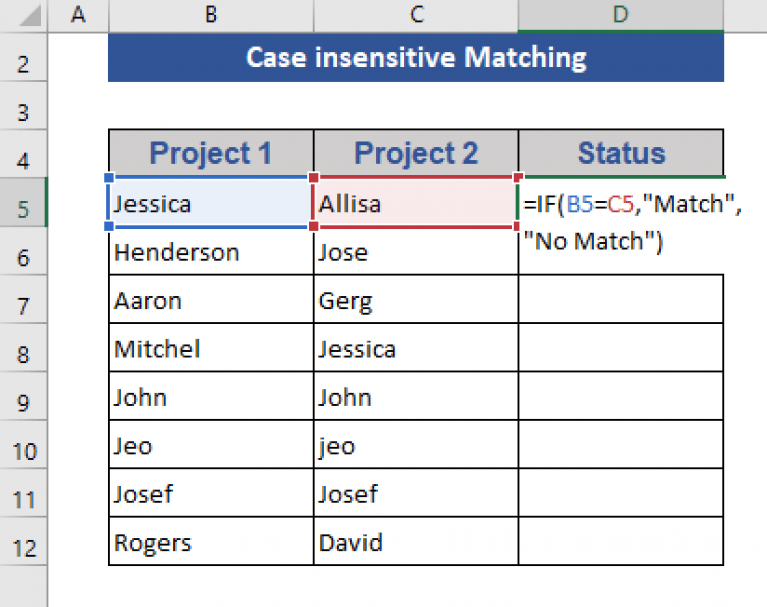
Task: Select row 12 header
Action: tap(24, 545)
